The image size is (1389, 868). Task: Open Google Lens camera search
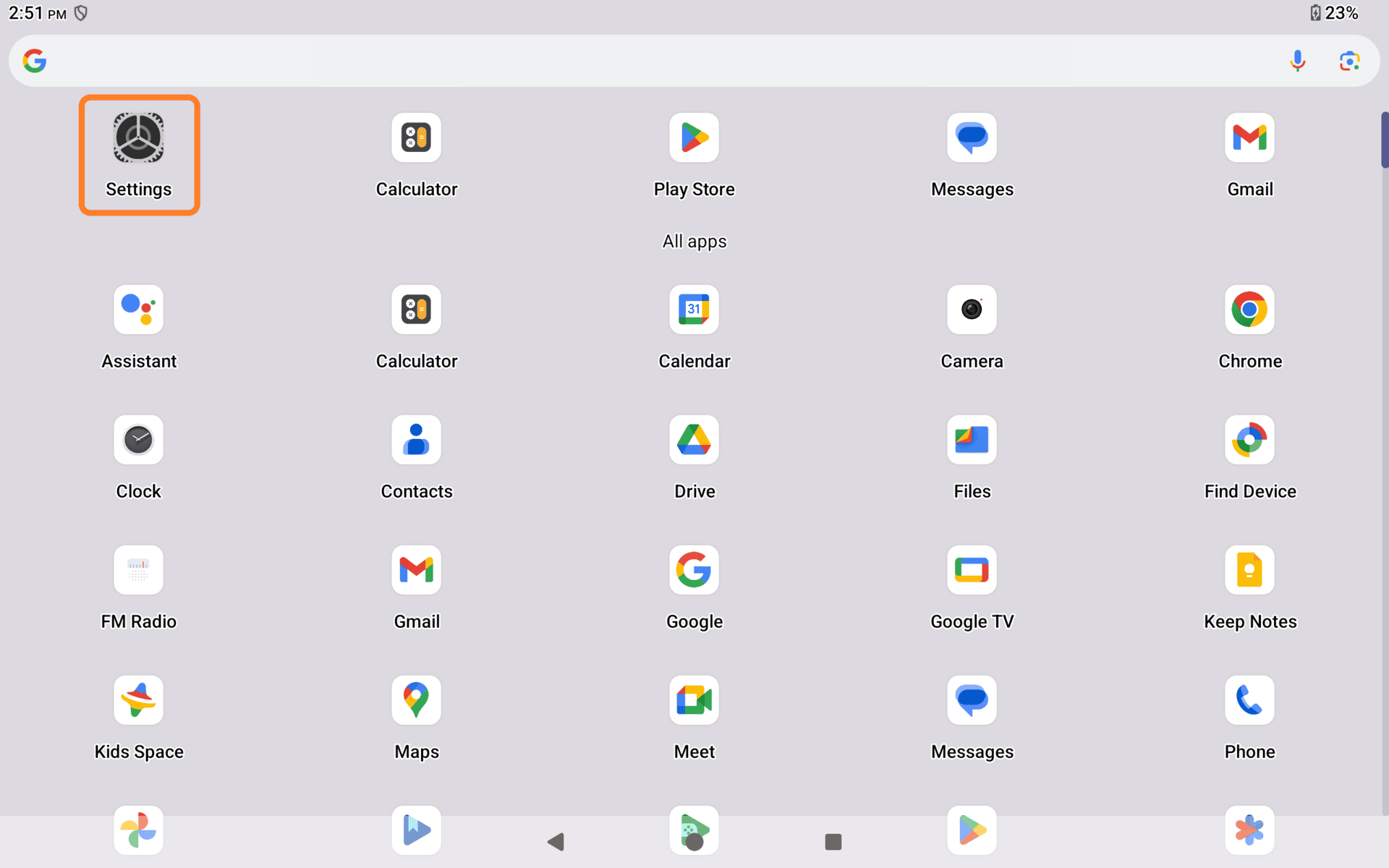(x=1350, y=61)
